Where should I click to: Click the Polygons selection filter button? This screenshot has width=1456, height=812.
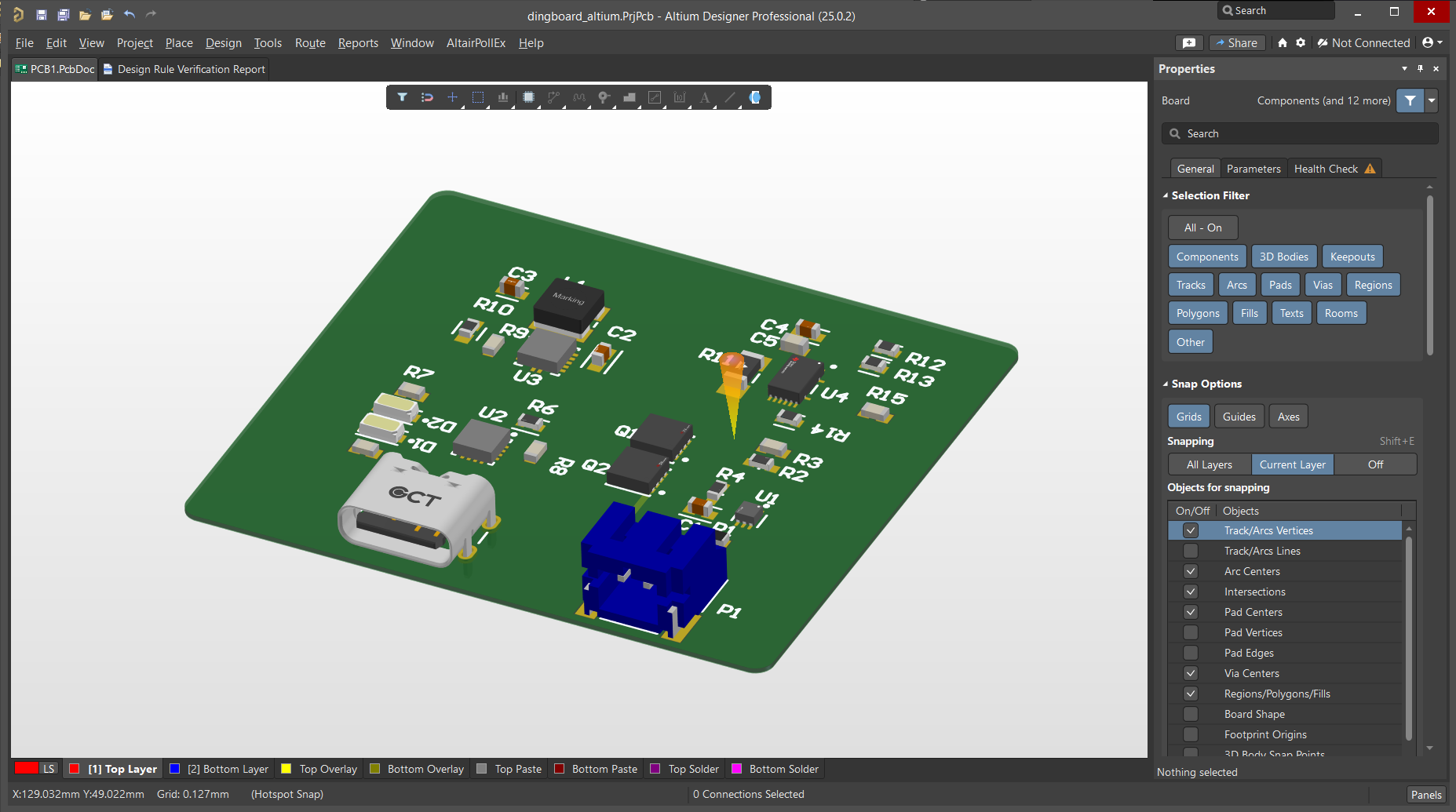pos(1198,313)
